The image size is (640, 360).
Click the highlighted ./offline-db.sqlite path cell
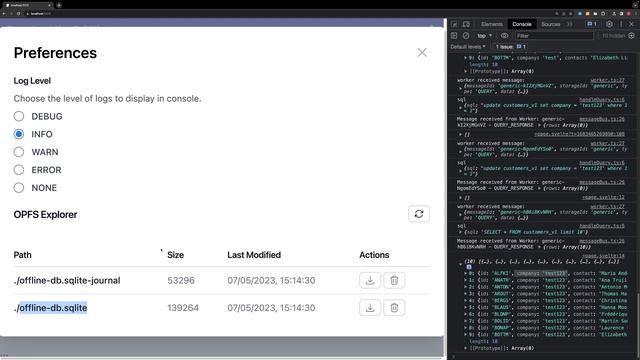click(x=51, y=308)
